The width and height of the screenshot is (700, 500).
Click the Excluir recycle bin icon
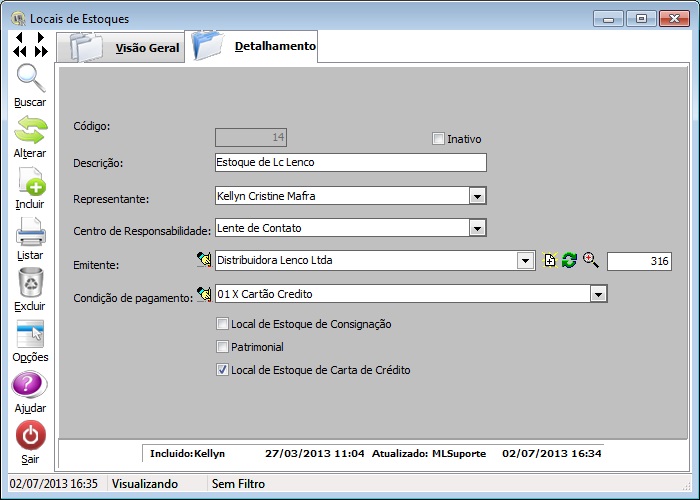pyautogui.click(x=30, y=284)
